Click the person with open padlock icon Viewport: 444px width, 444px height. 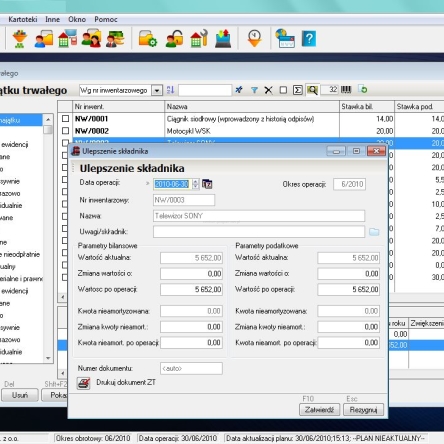pyautogui.click(x=174, y=39)
